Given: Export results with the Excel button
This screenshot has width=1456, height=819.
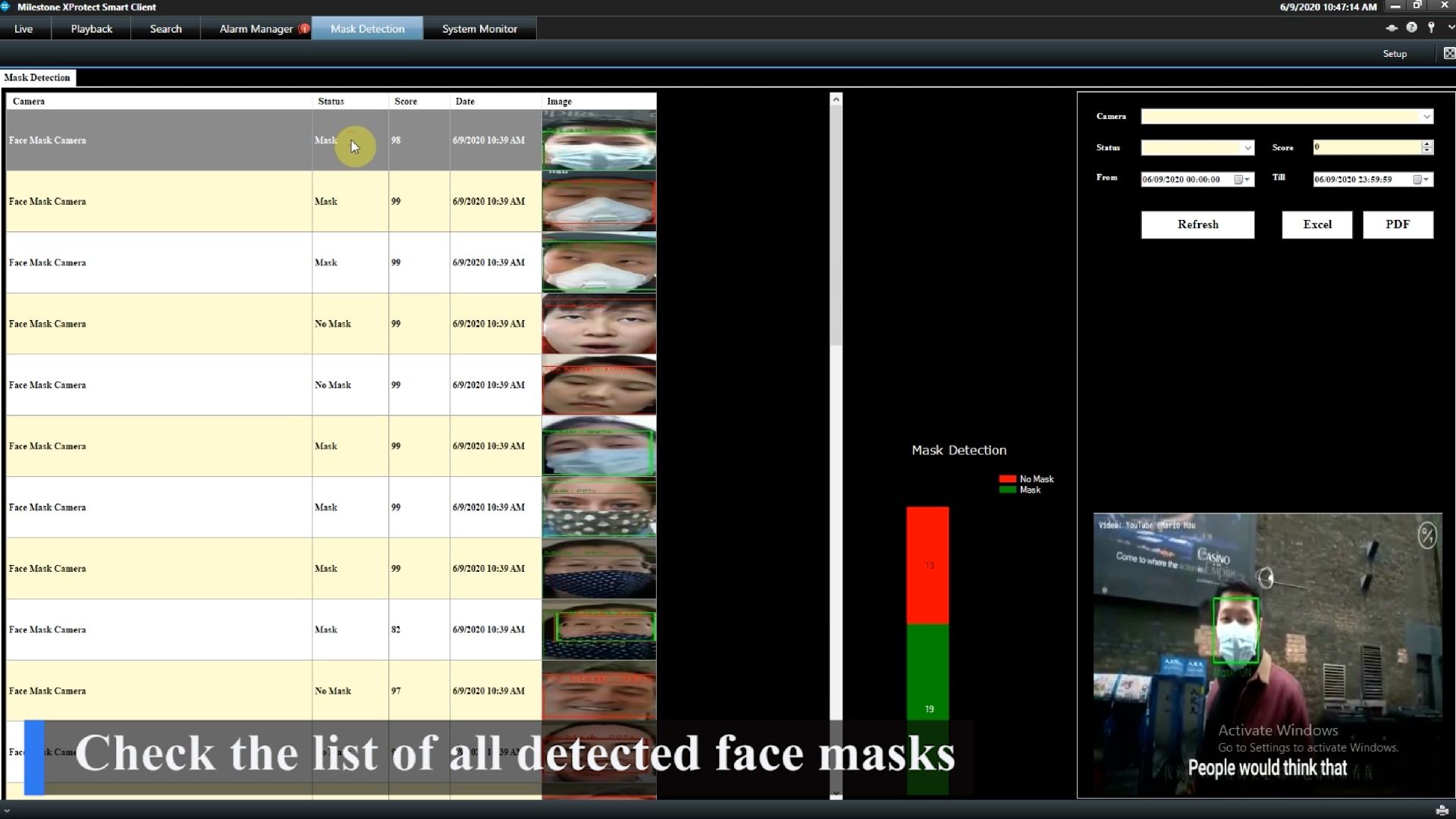Looking at the screenshot, I should click(1316, 224).
